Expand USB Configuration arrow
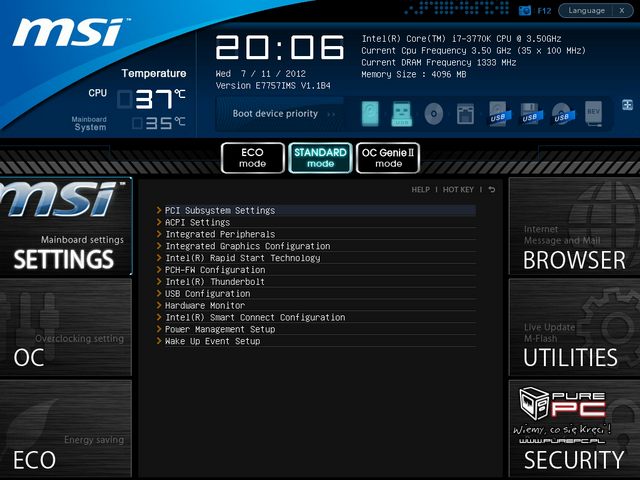 click(x=159, y=293)
